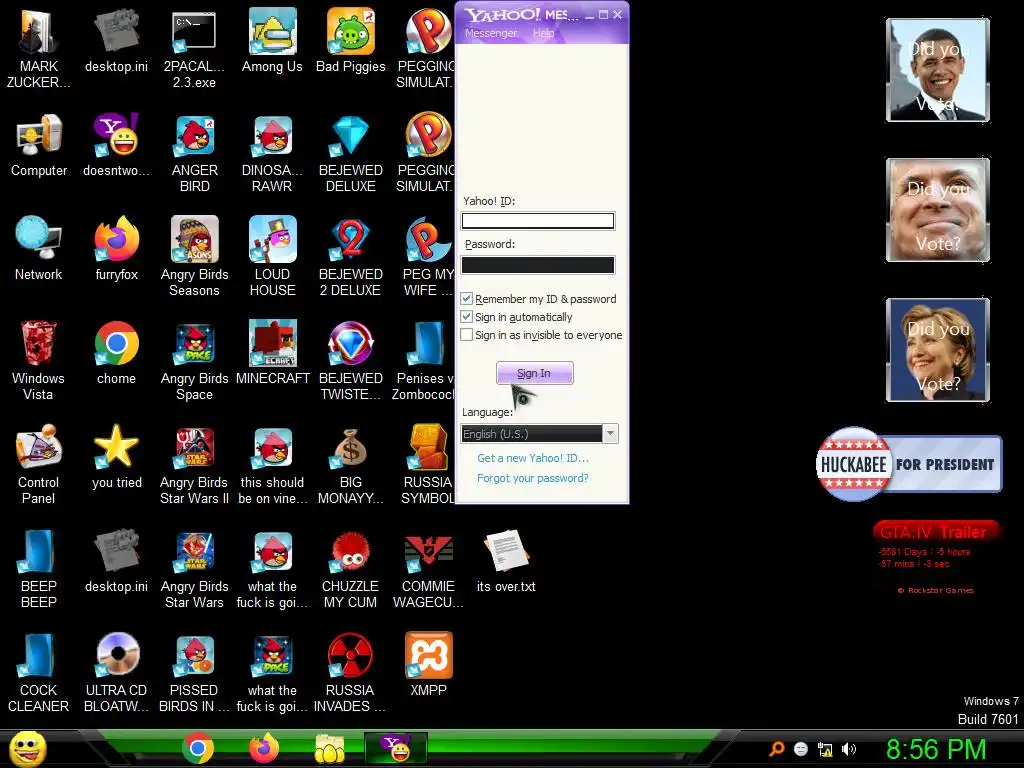Click the McCain Did you Vote gadget
Screen dimensions: 1024x768
click(937, 210)
